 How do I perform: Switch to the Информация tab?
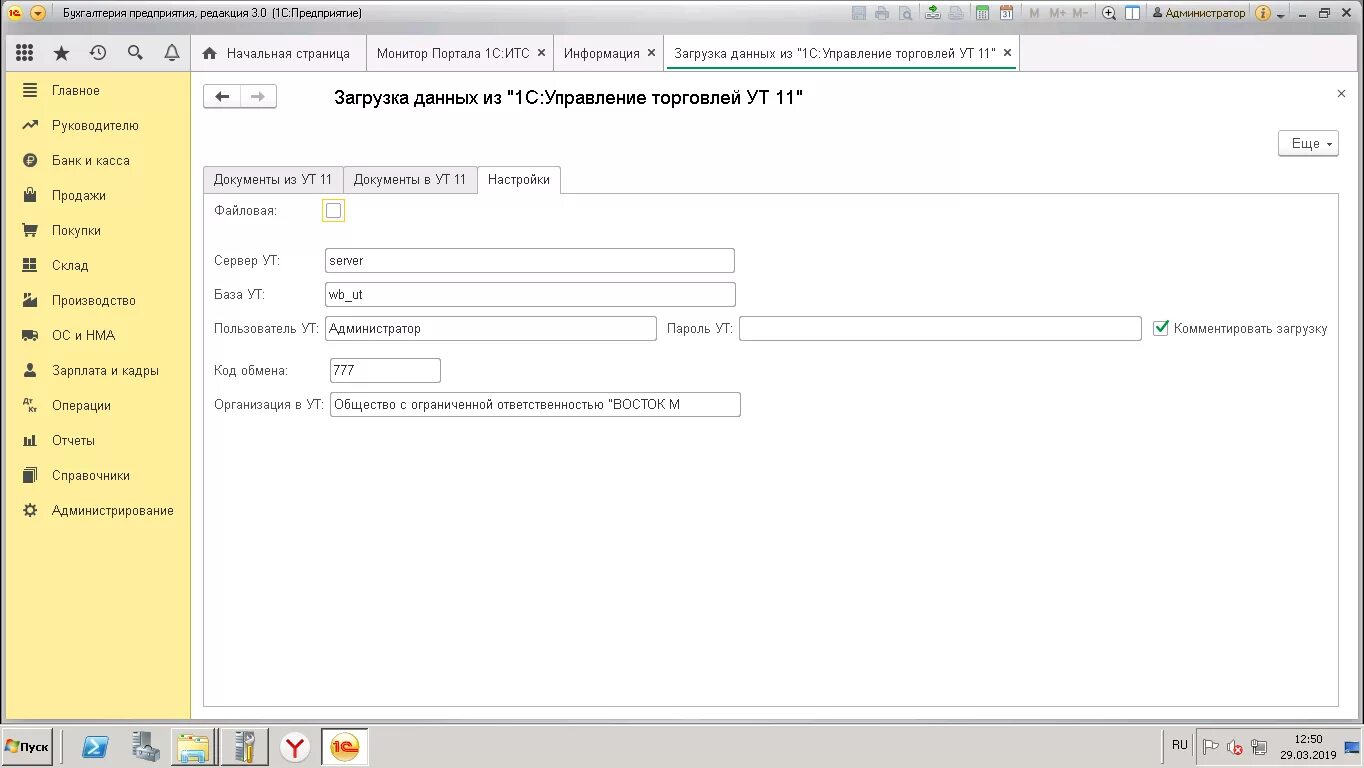(601, 53)
